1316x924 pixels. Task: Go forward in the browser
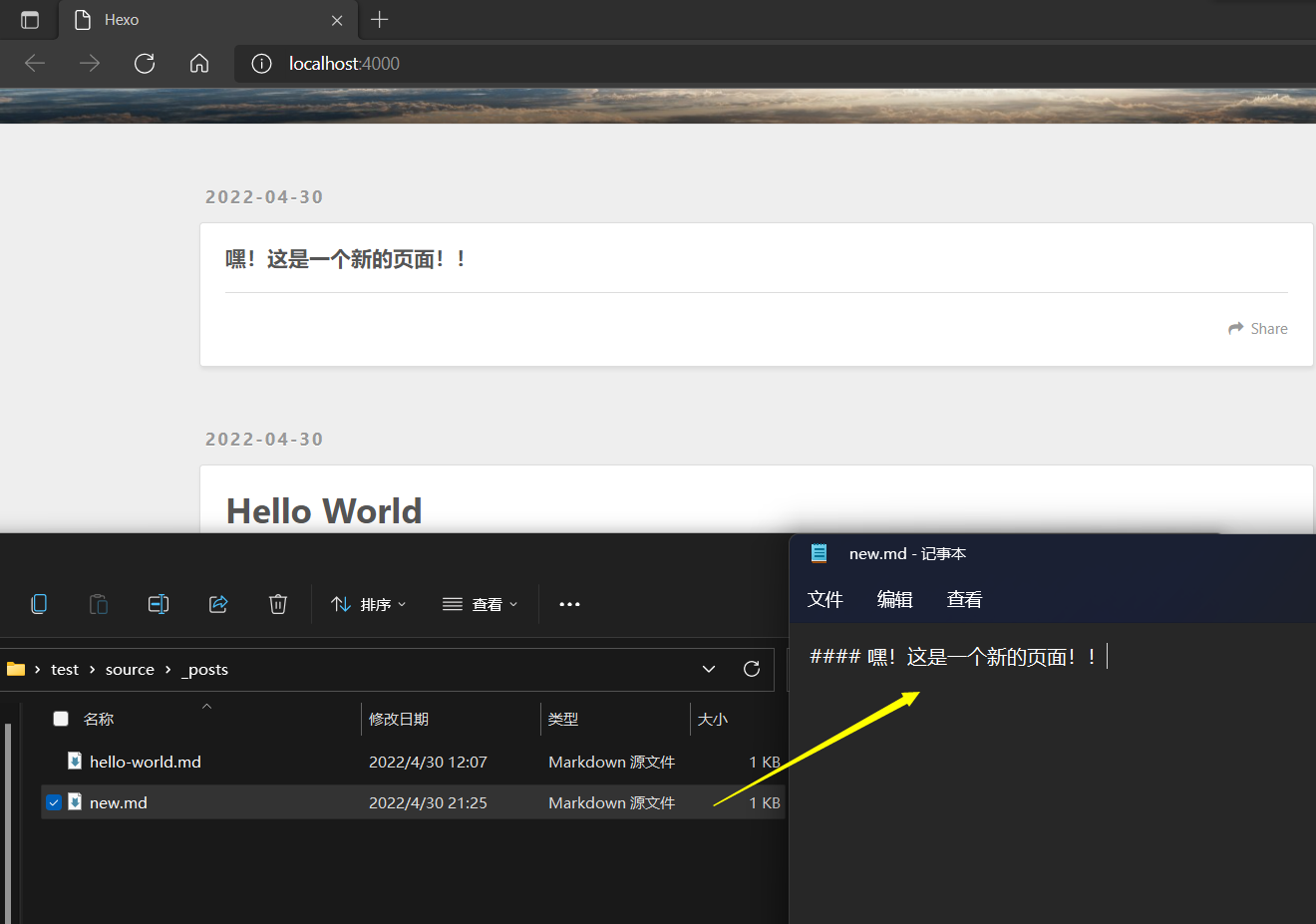[90, 64]
